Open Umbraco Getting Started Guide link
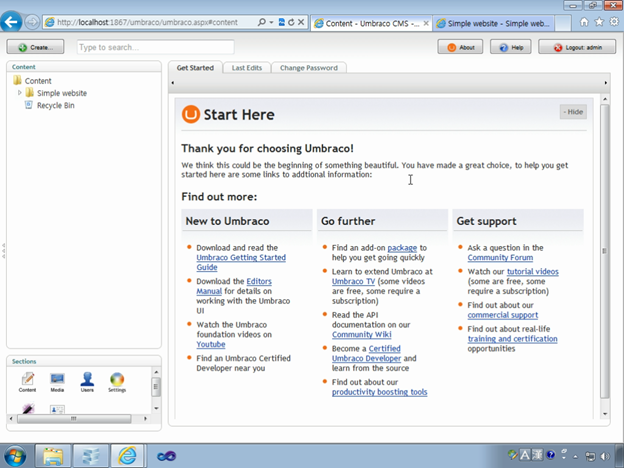Image resolution: width=624 pixels, height=468 pixels. 241,262
